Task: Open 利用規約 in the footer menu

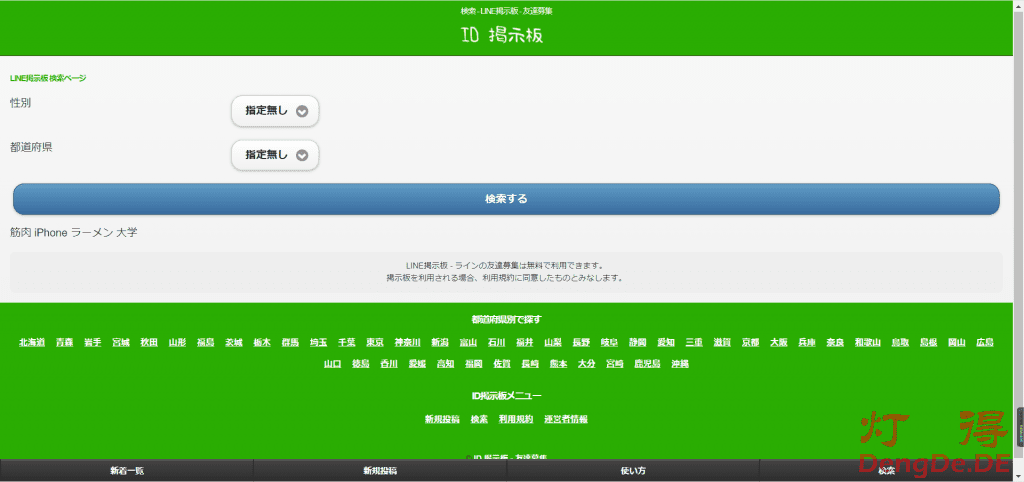Action: coord(516,419)
